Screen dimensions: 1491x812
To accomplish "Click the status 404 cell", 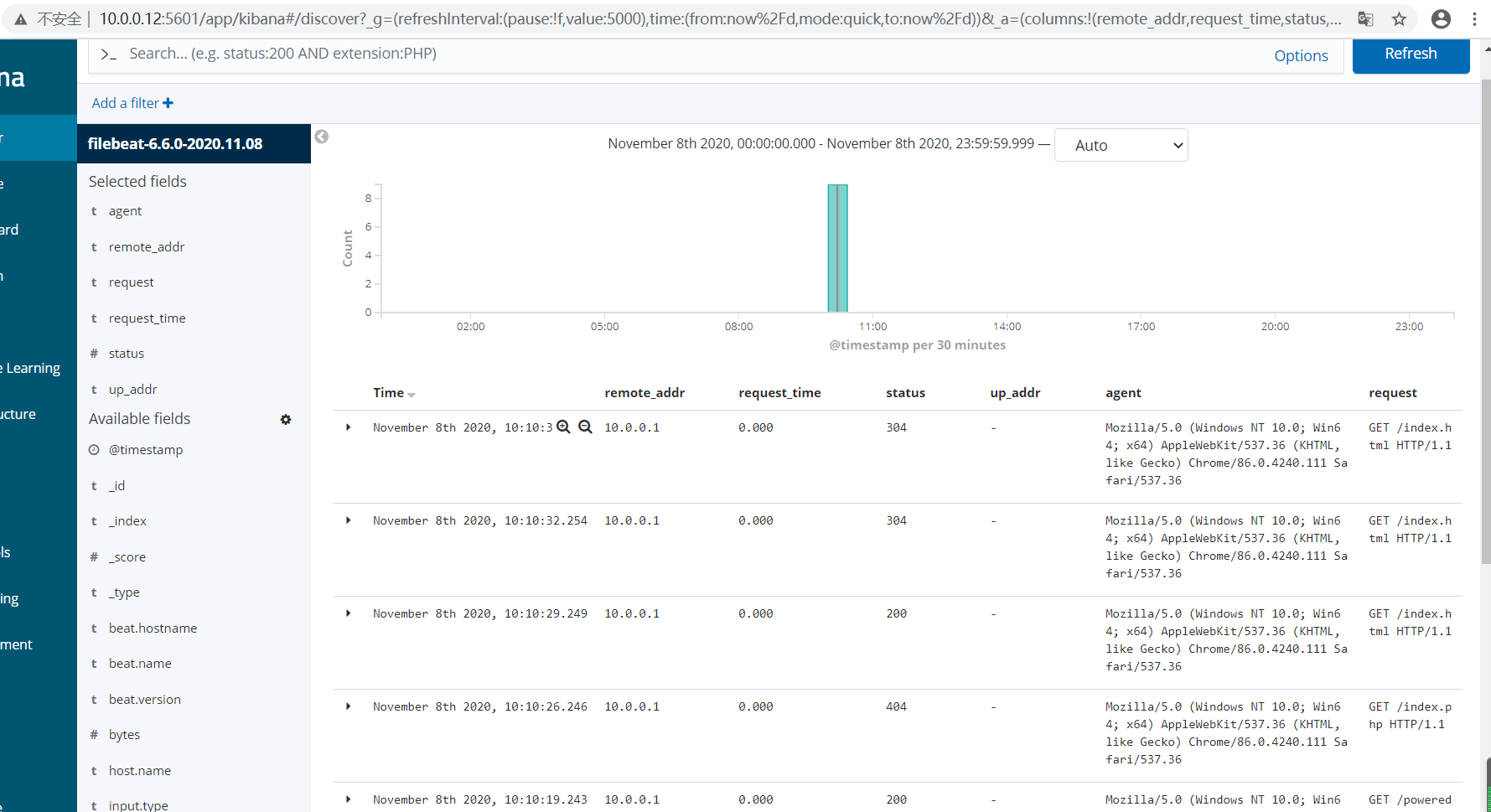I will pyautogui.click(x=896, y=706).
